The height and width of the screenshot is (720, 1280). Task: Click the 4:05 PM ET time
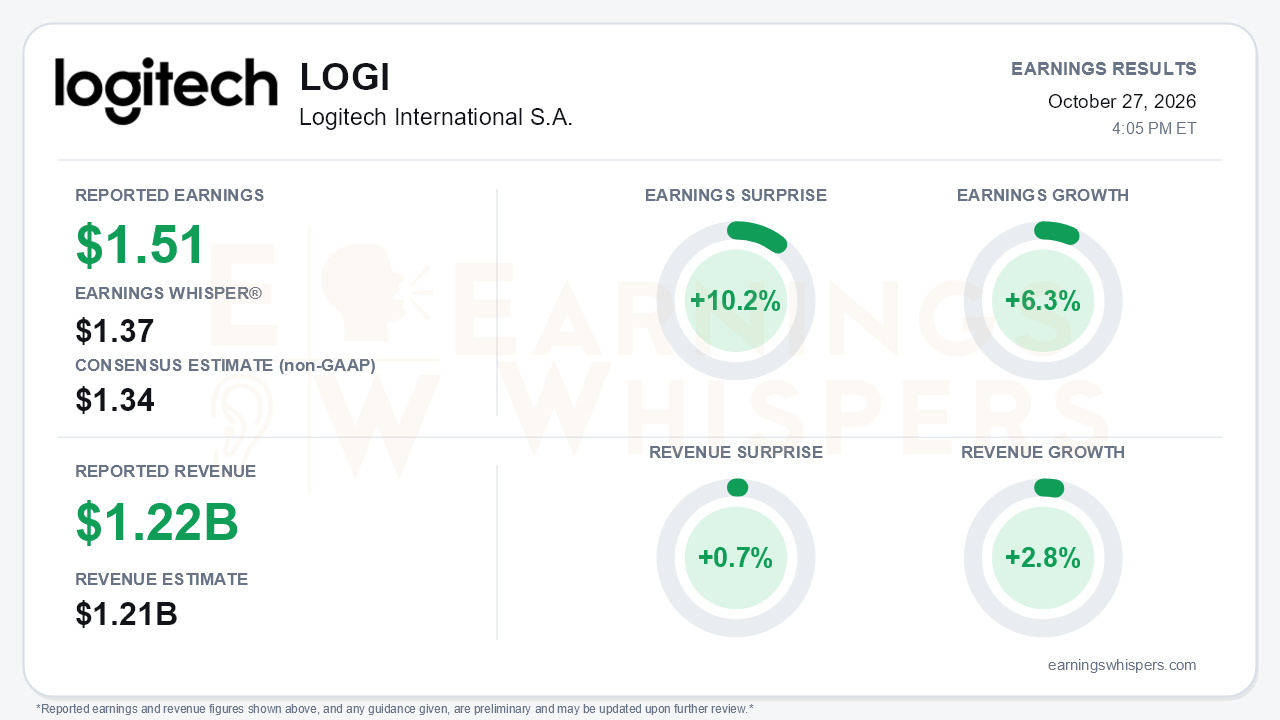1154,129
